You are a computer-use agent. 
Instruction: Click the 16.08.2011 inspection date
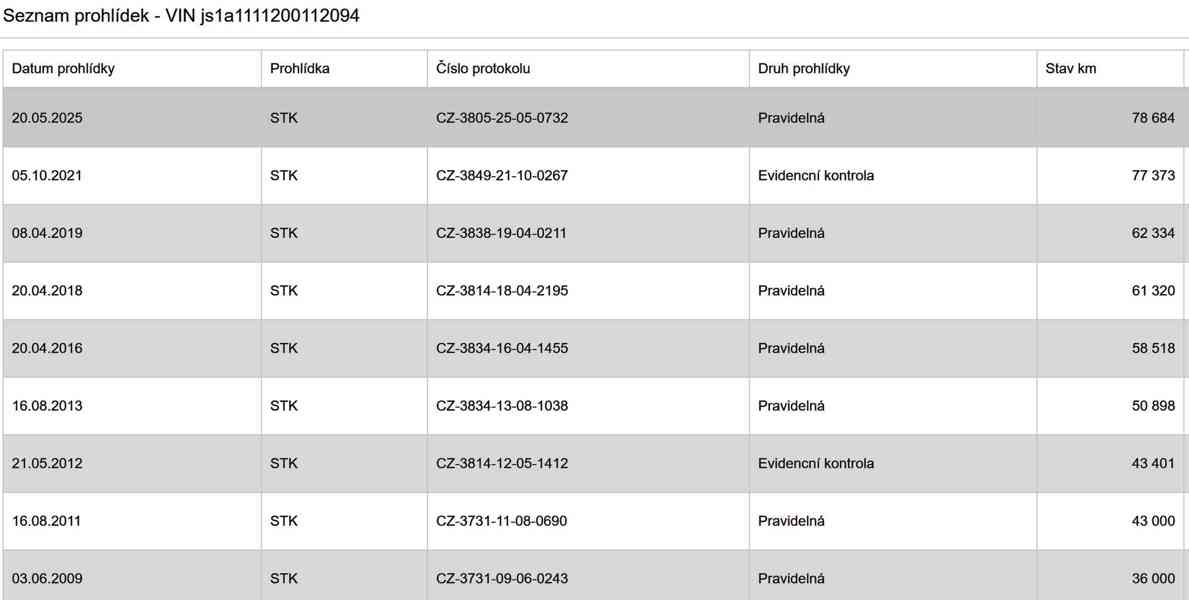(x=47, y=521)
